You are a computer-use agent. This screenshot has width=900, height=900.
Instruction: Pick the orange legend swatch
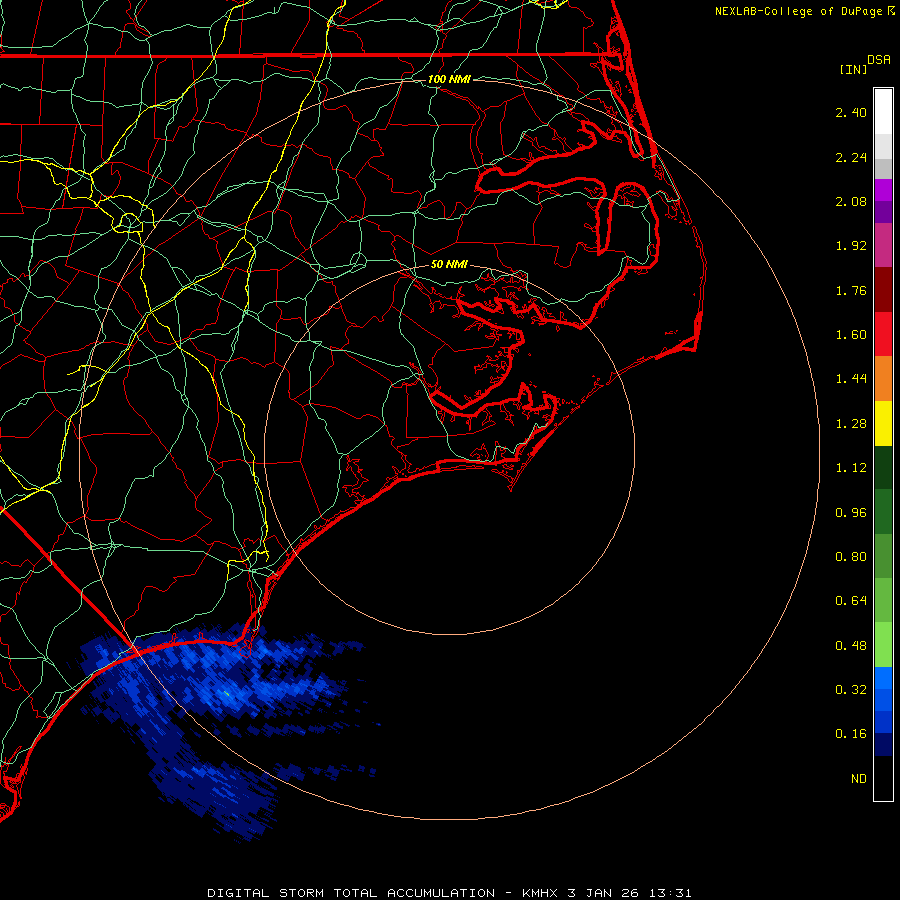pyautogui.click(x=883, y=378)
